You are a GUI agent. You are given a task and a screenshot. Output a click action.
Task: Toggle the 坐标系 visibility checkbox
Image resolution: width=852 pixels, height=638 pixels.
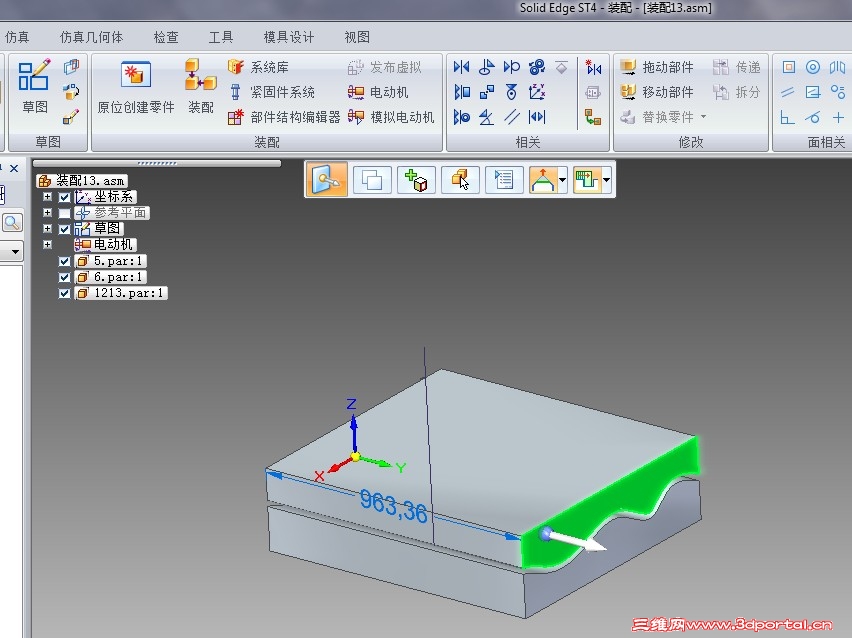pos(64,197)
